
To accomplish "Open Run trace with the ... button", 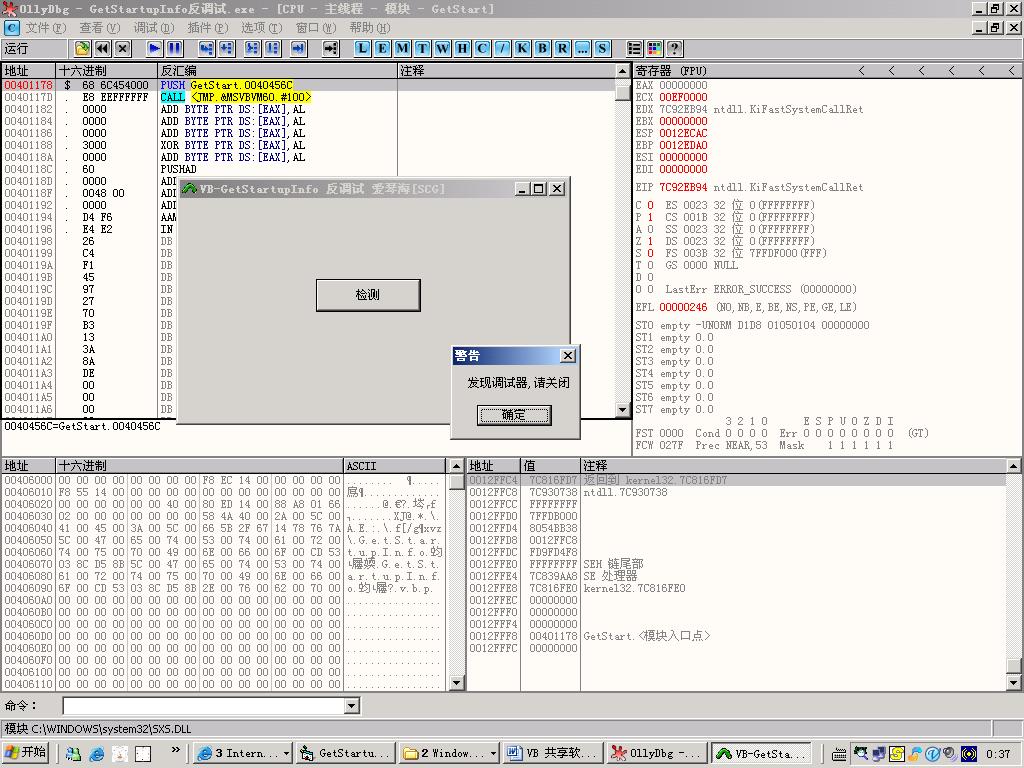I will pos(583,48).
